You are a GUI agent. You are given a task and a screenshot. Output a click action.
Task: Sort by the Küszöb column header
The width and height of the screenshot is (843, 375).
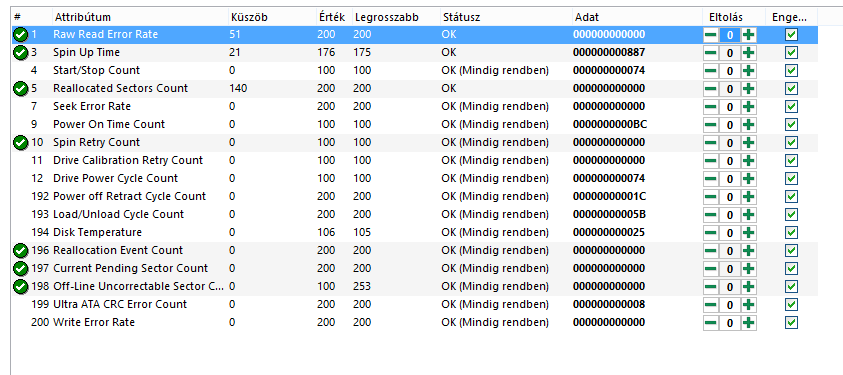(272, 17)
